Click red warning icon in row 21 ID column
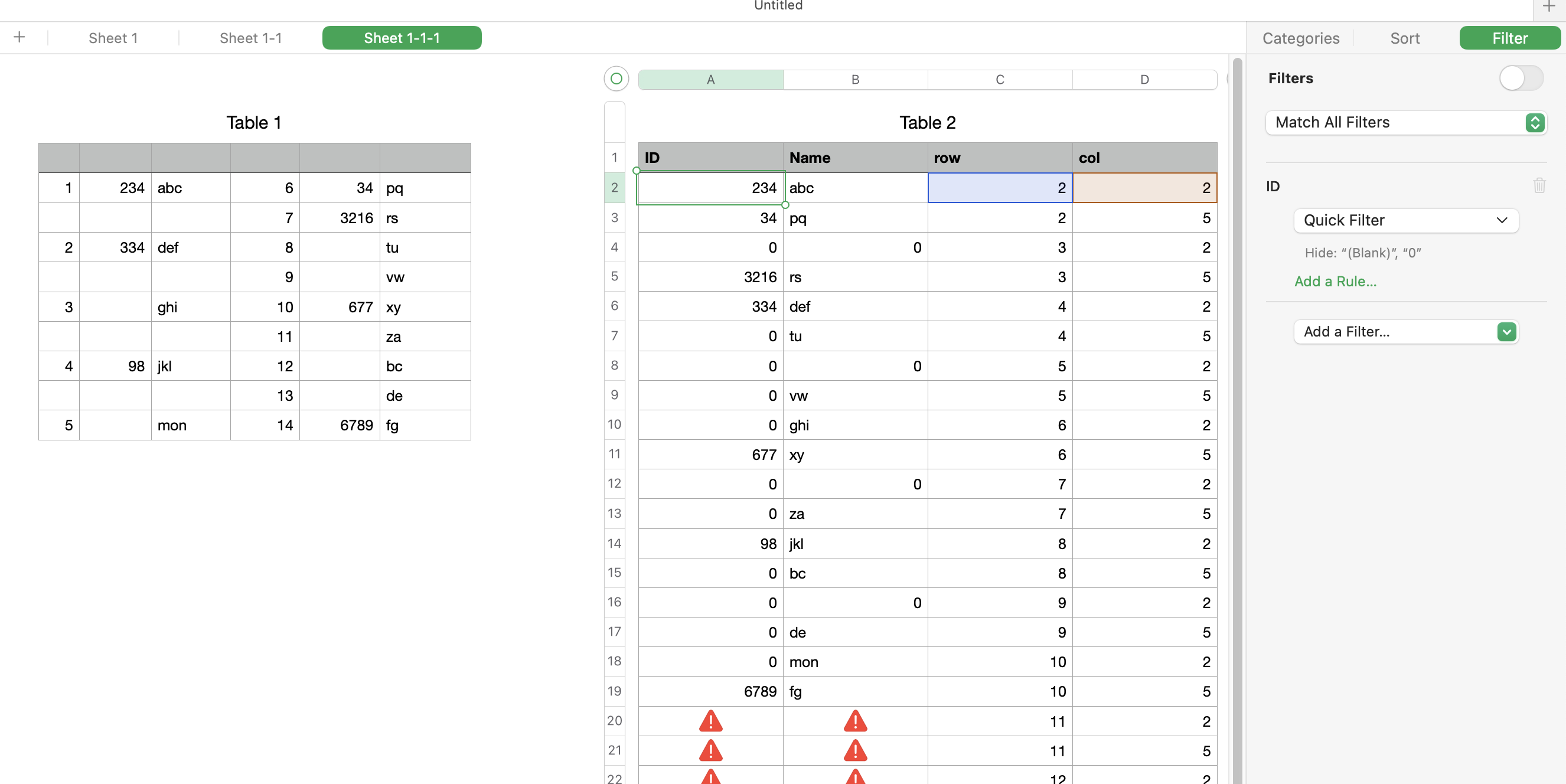 710,750
